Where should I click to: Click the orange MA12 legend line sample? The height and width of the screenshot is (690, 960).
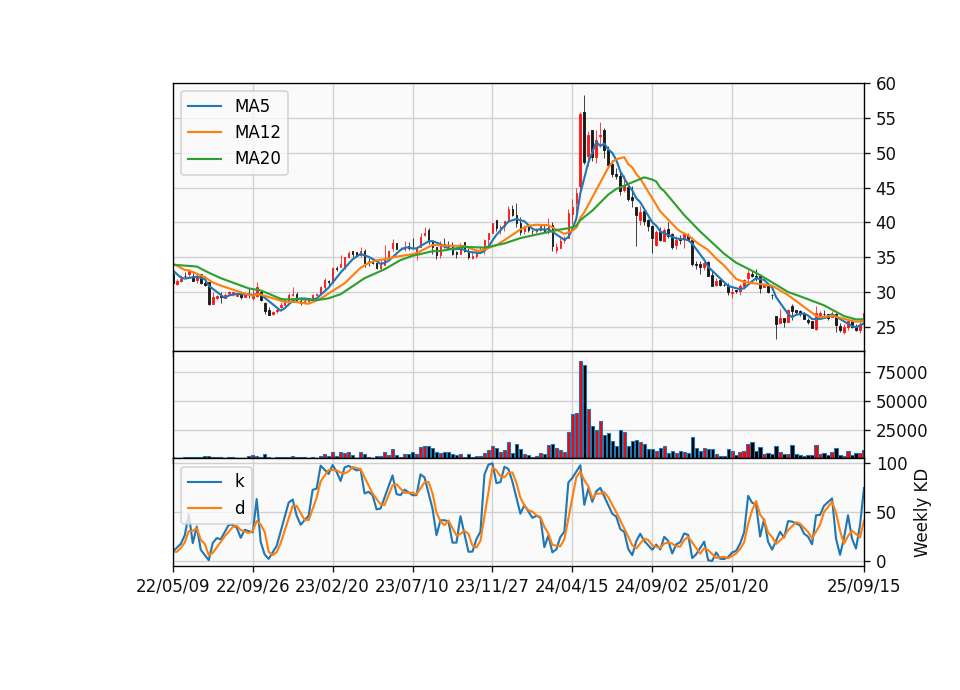pyautogui.click(x=204, y=132)
